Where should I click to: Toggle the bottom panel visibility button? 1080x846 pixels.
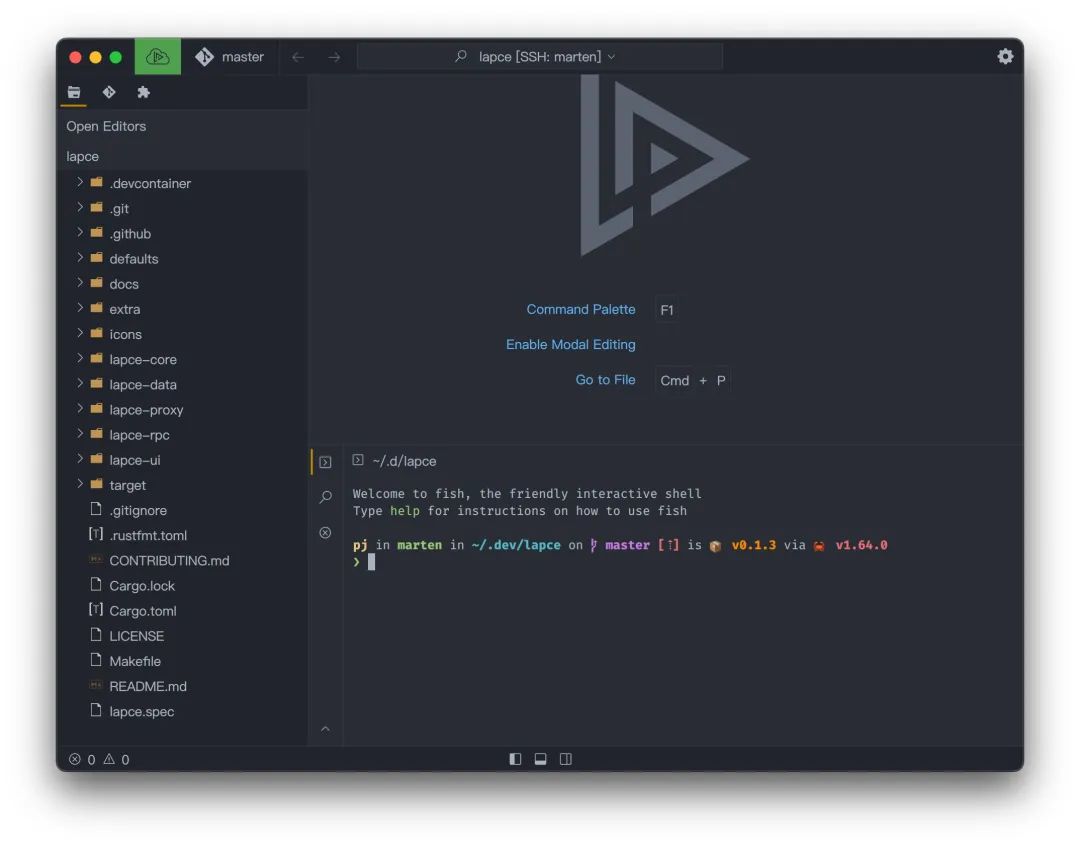click(x=540, y=759)
